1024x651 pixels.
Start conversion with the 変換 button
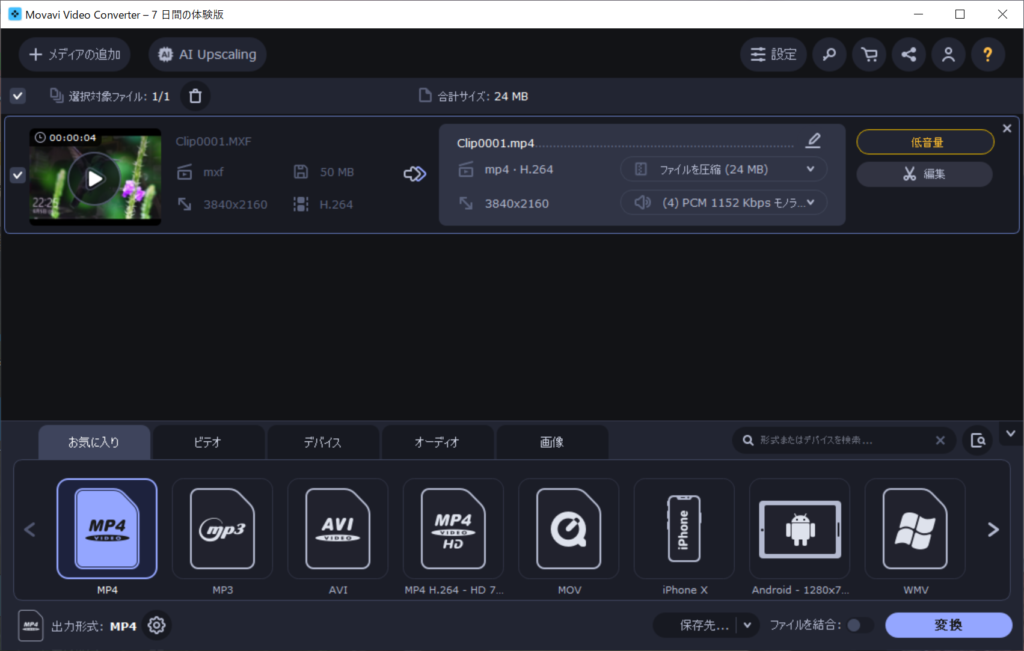pyautogui.click(x=948, y=624)
